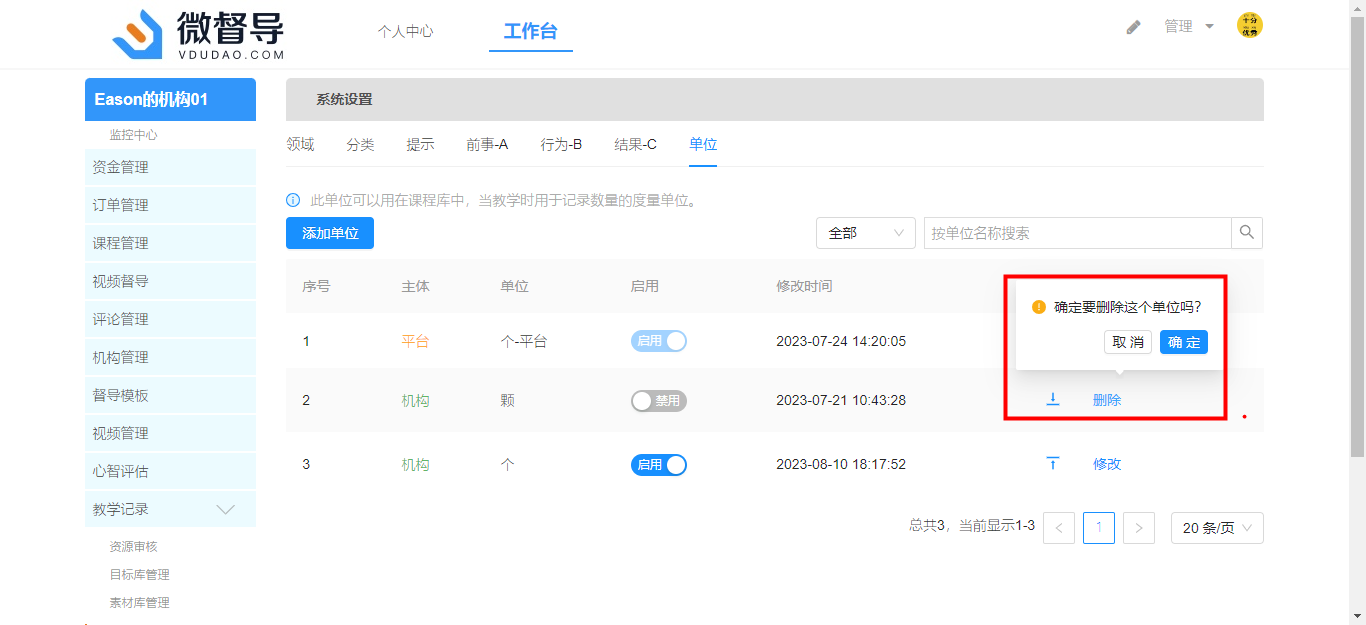
Task: Go to next page arrow
Action: pos(1139,528)
